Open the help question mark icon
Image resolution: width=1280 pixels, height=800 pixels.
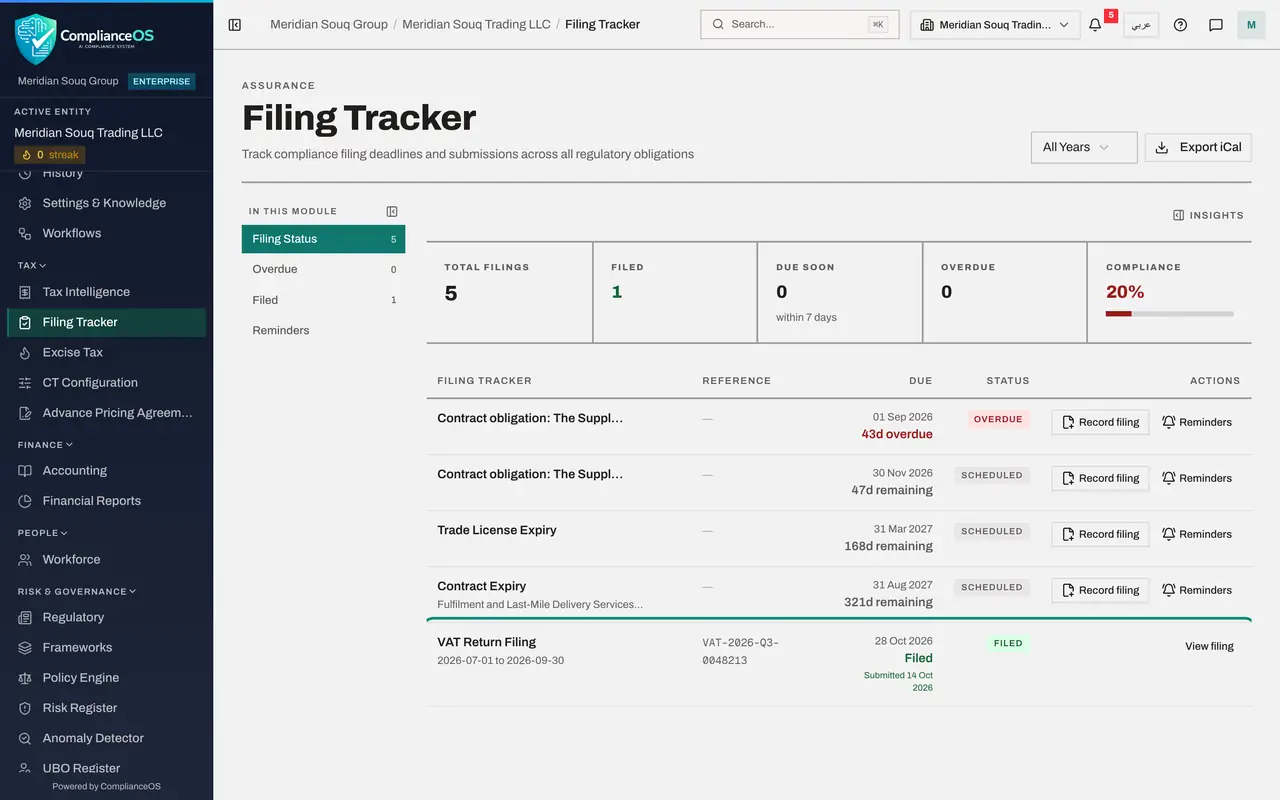point(1180,25)
